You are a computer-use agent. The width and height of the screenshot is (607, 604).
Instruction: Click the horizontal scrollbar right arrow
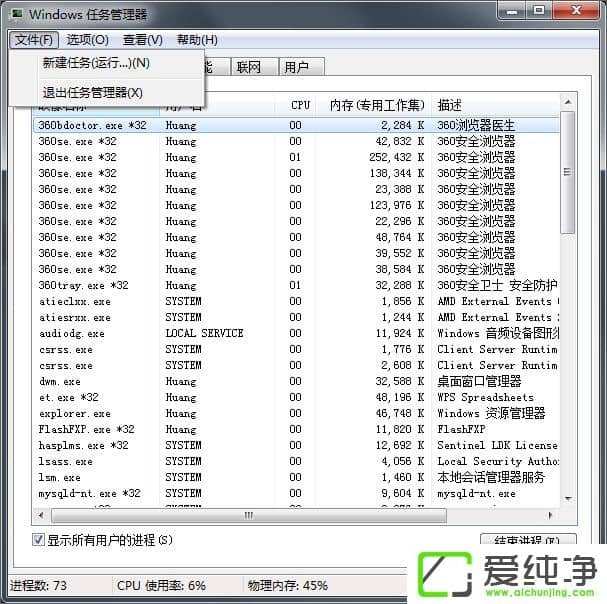click(550, 515)
